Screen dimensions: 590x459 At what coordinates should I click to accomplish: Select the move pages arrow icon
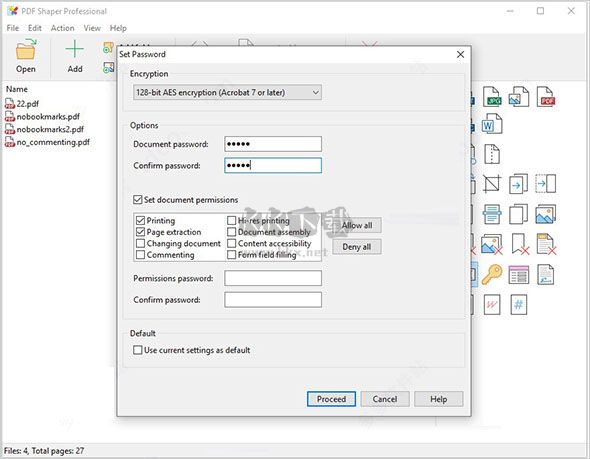(x=519, y=184)
